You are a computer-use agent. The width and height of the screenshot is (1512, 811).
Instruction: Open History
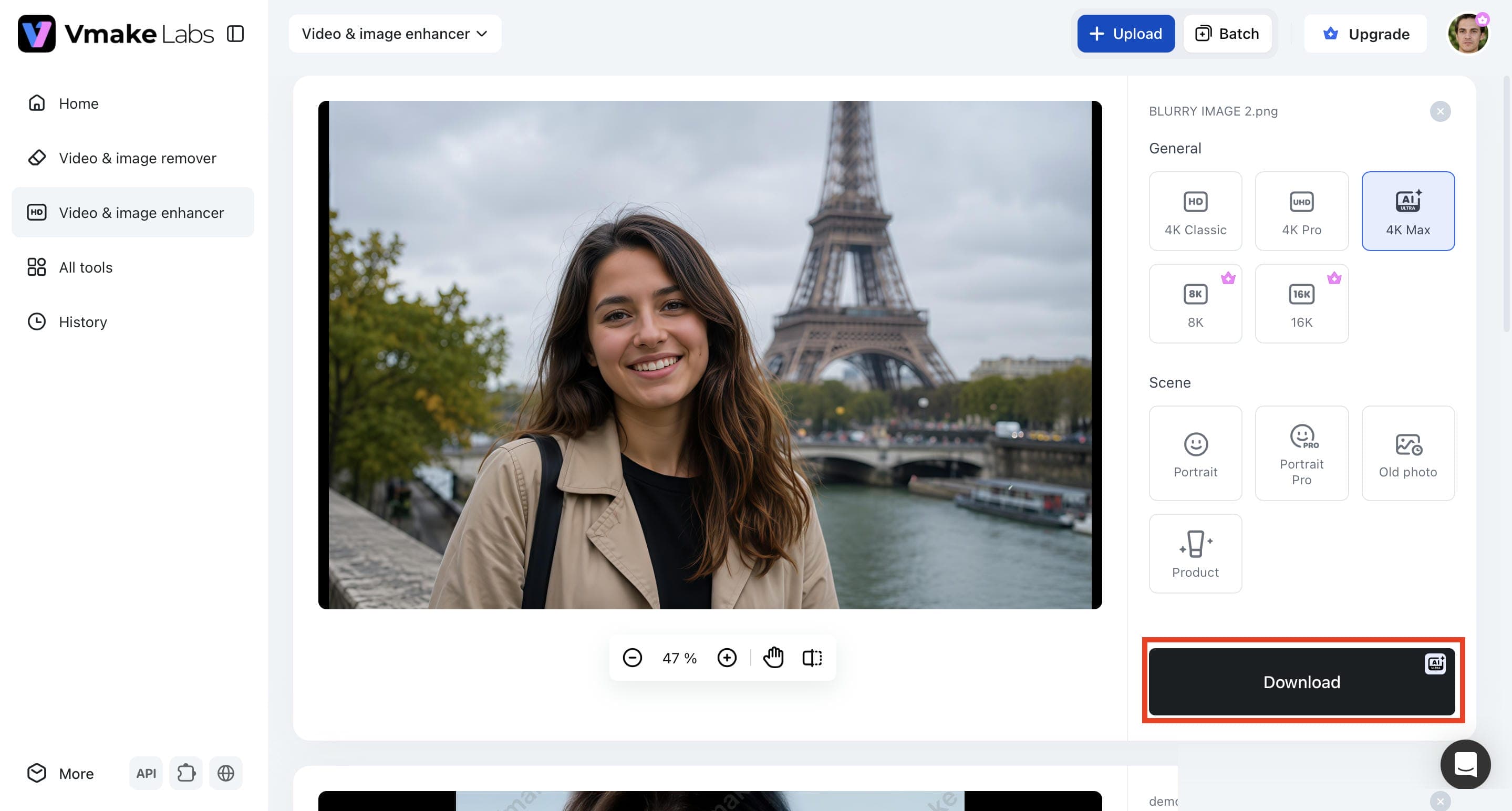click(x=132, y=321)
